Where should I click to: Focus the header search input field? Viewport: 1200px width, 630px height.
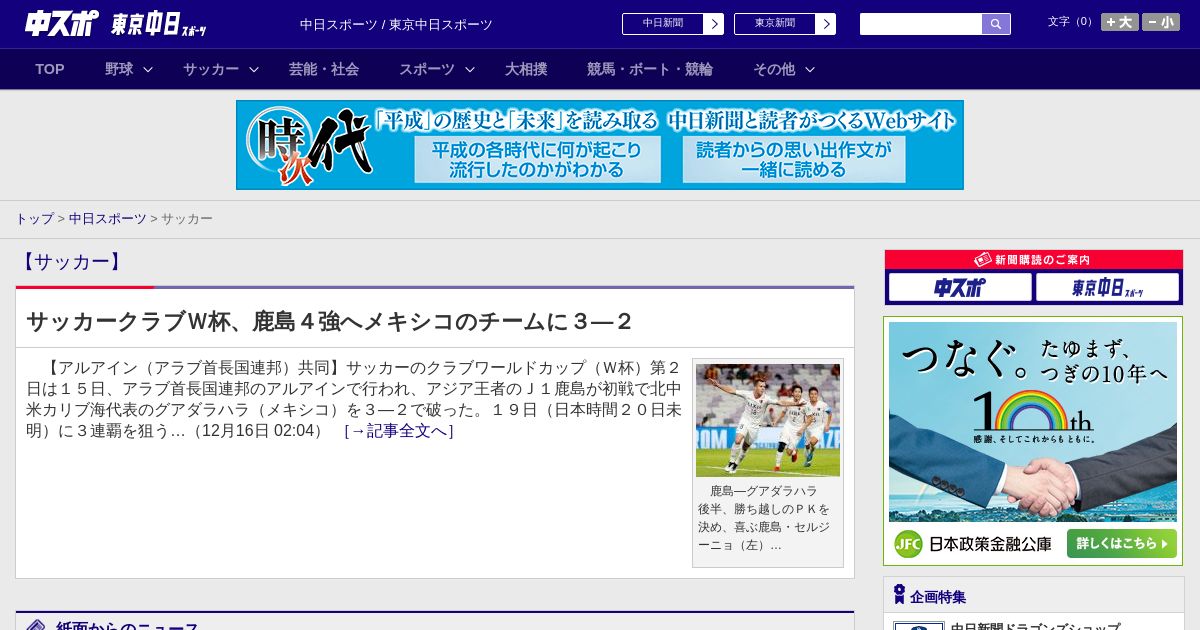(x=921, y=24)
